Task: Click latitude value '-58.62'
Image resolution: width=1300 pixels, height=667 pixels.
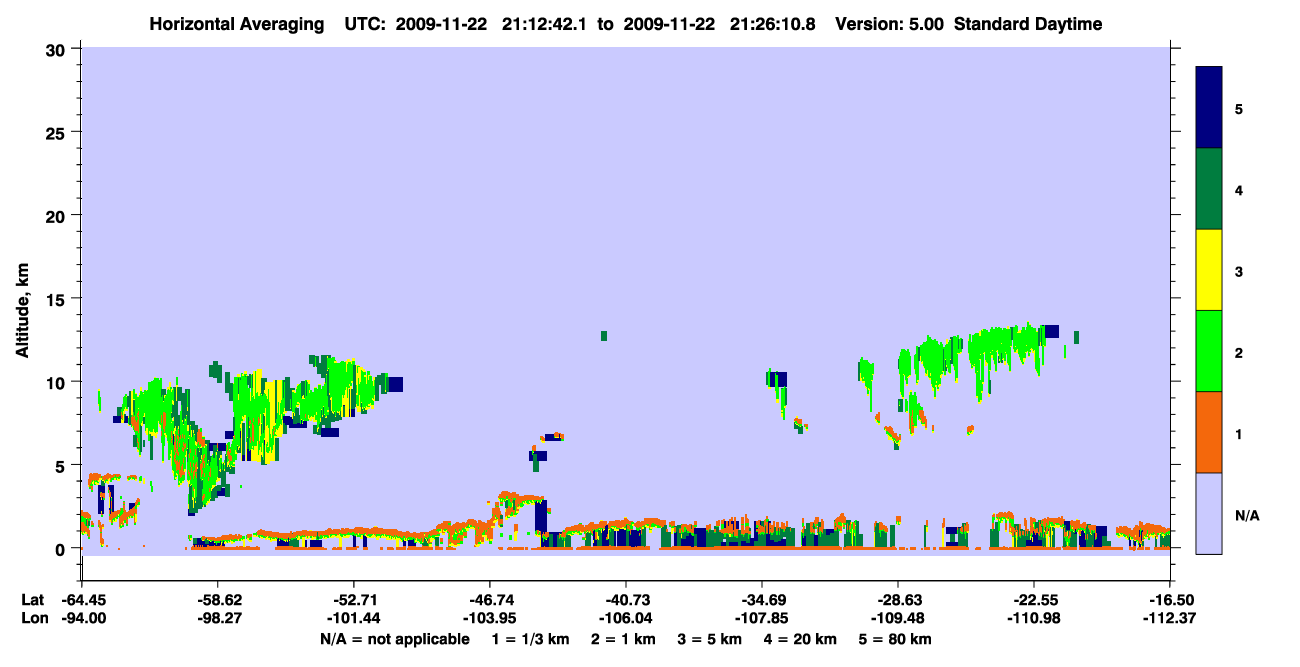Action: point(219,600)
